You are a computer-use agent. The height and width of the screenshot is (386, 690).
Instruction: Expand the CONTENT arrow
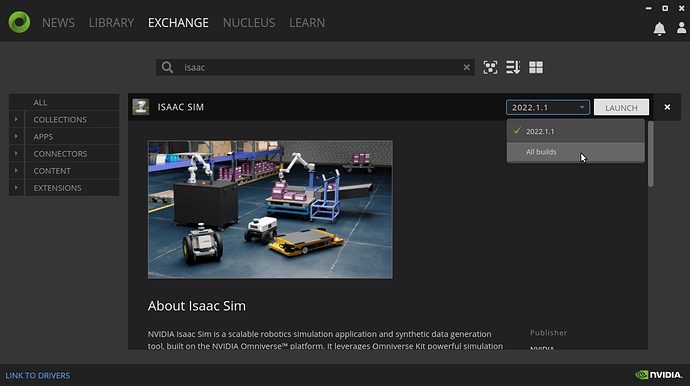tap(16, 171)
